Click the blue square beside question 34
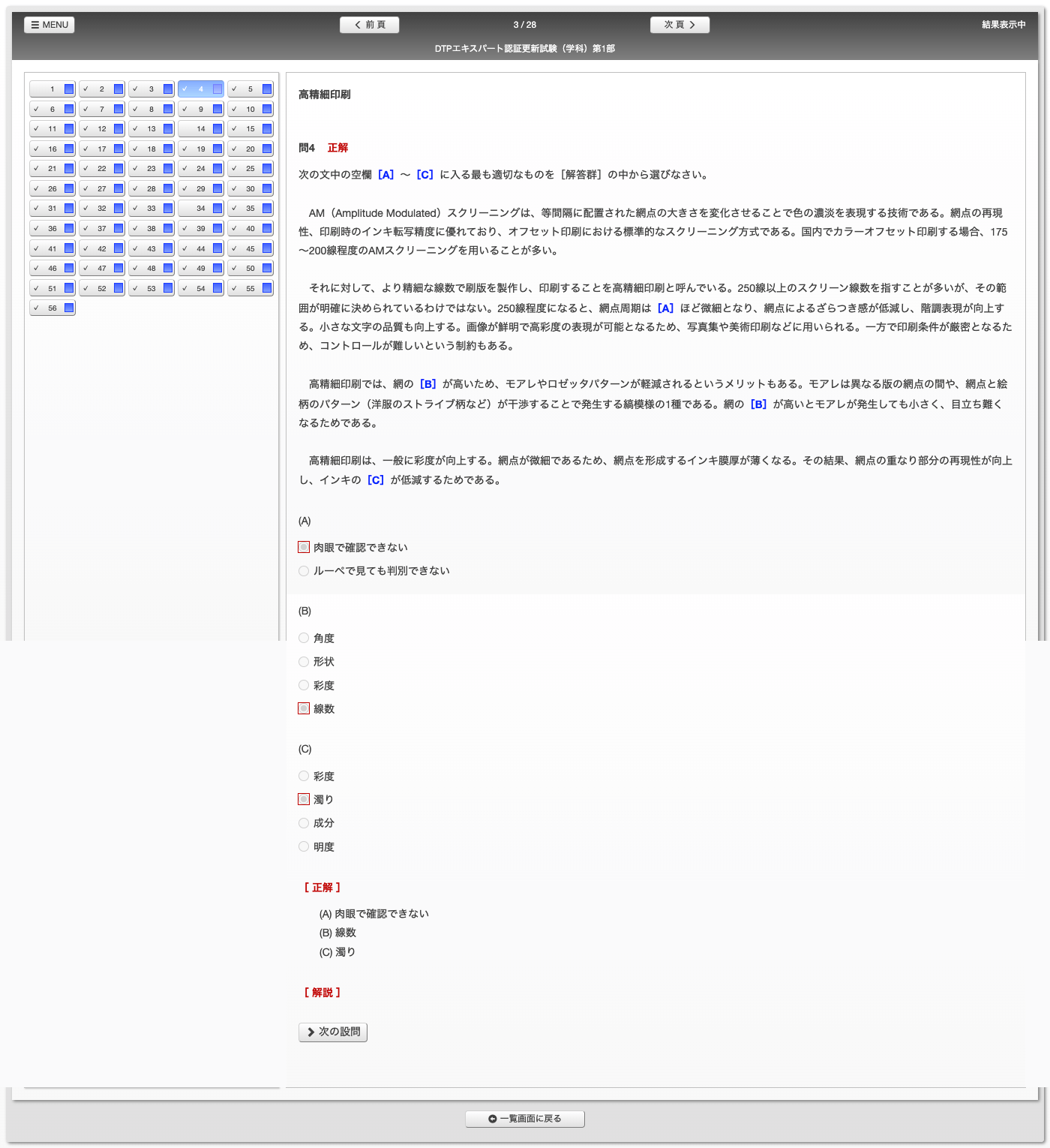This screenshot has width=1050, height=1148. pyautogui.click(x=217, y=209)
